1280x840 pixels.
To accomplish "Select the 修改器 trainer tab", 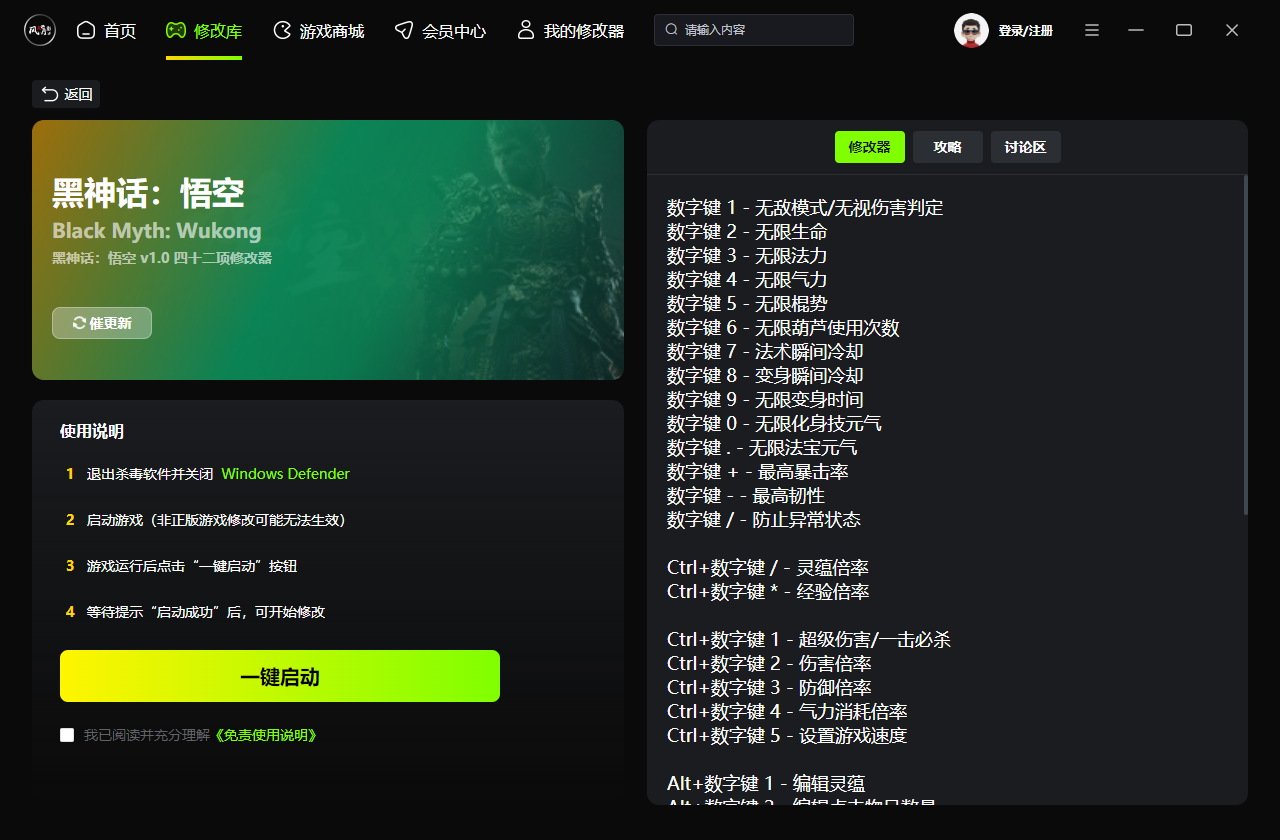I will [x=869, y=147].
